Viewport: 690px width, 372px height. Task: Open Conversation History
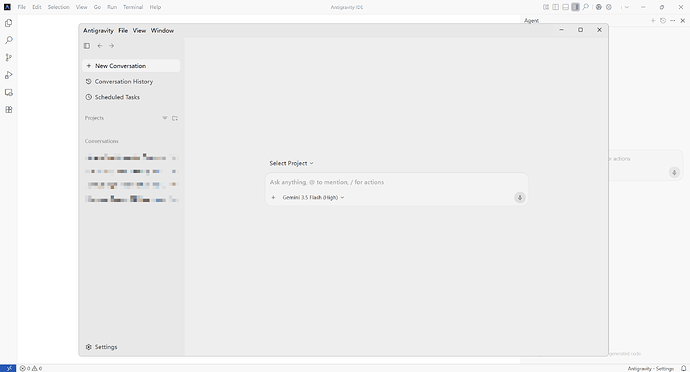coord(131,81)
